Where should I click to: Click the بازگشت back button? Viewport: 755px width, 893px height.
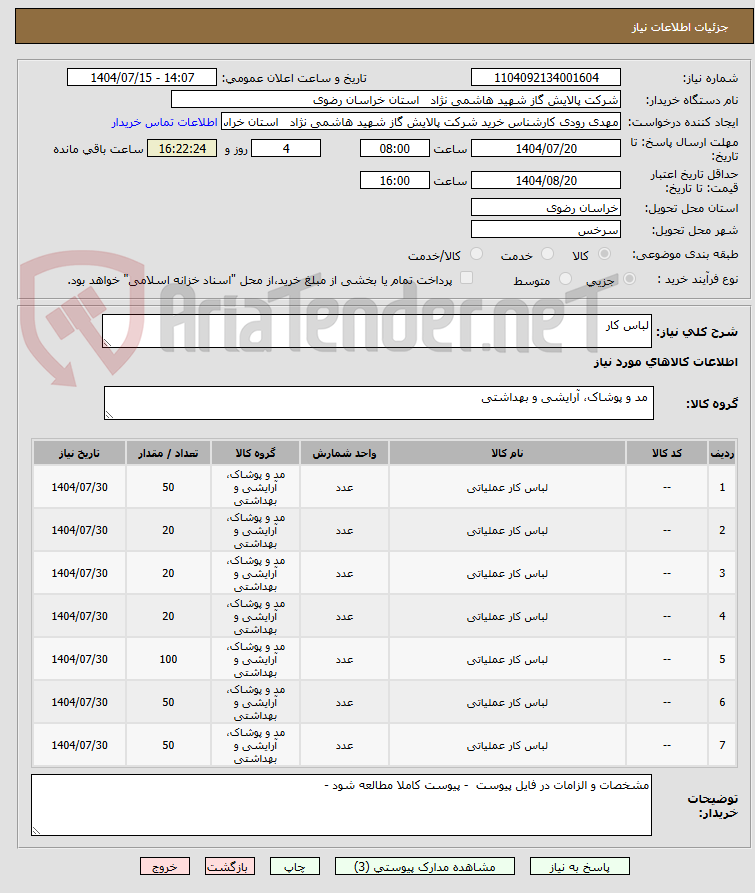pyautogui.click(x=230, y=867)
